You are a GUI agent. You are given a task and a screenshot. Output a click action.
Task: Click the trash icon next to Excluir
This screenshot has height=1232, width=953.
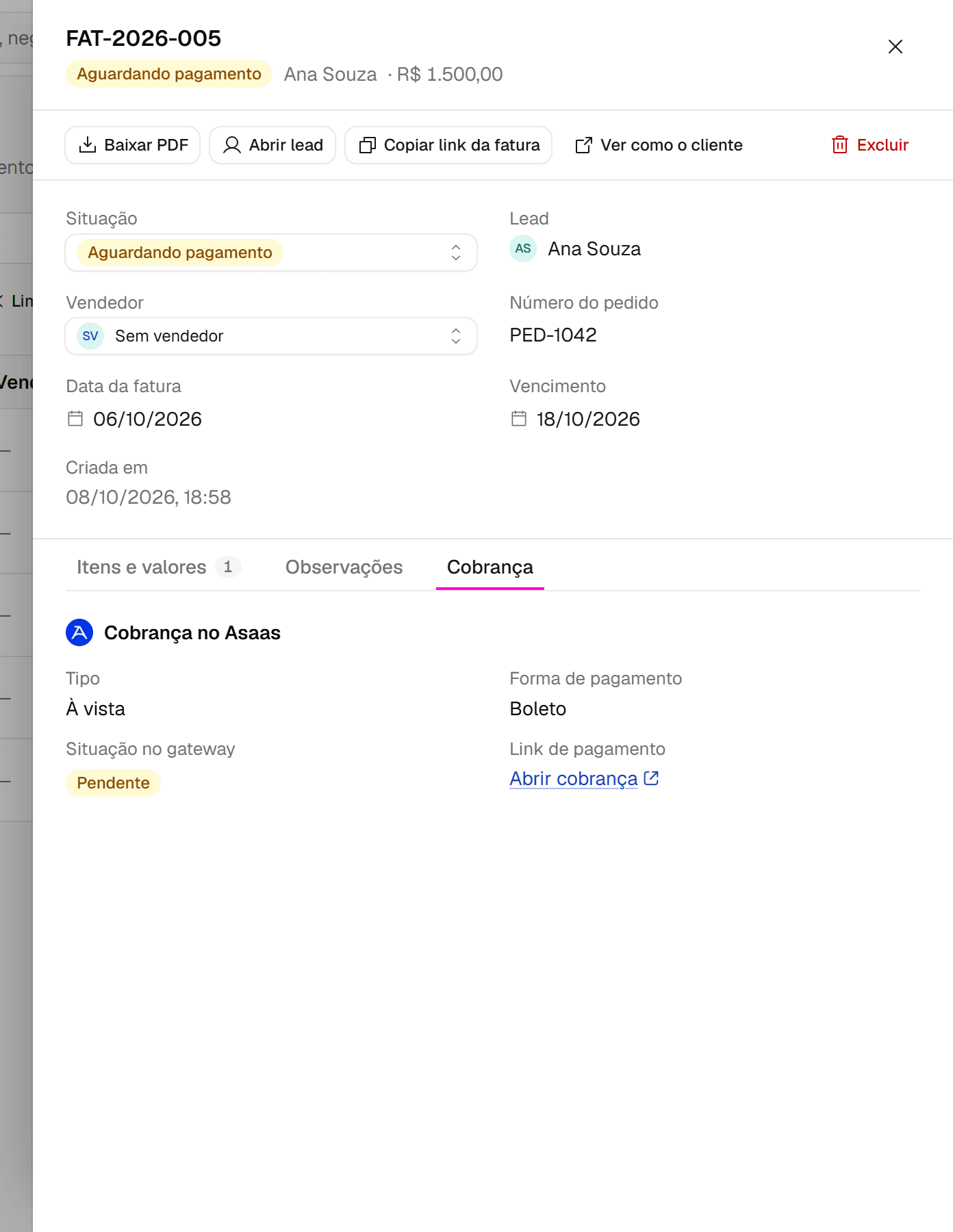(x=840, y=145)
